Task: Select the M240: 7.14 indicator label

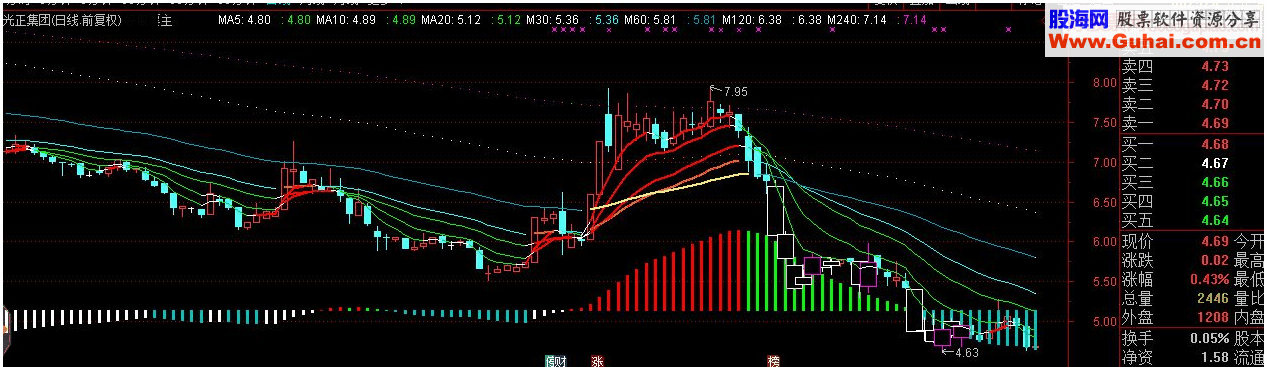Action: (x=857, y=20)
